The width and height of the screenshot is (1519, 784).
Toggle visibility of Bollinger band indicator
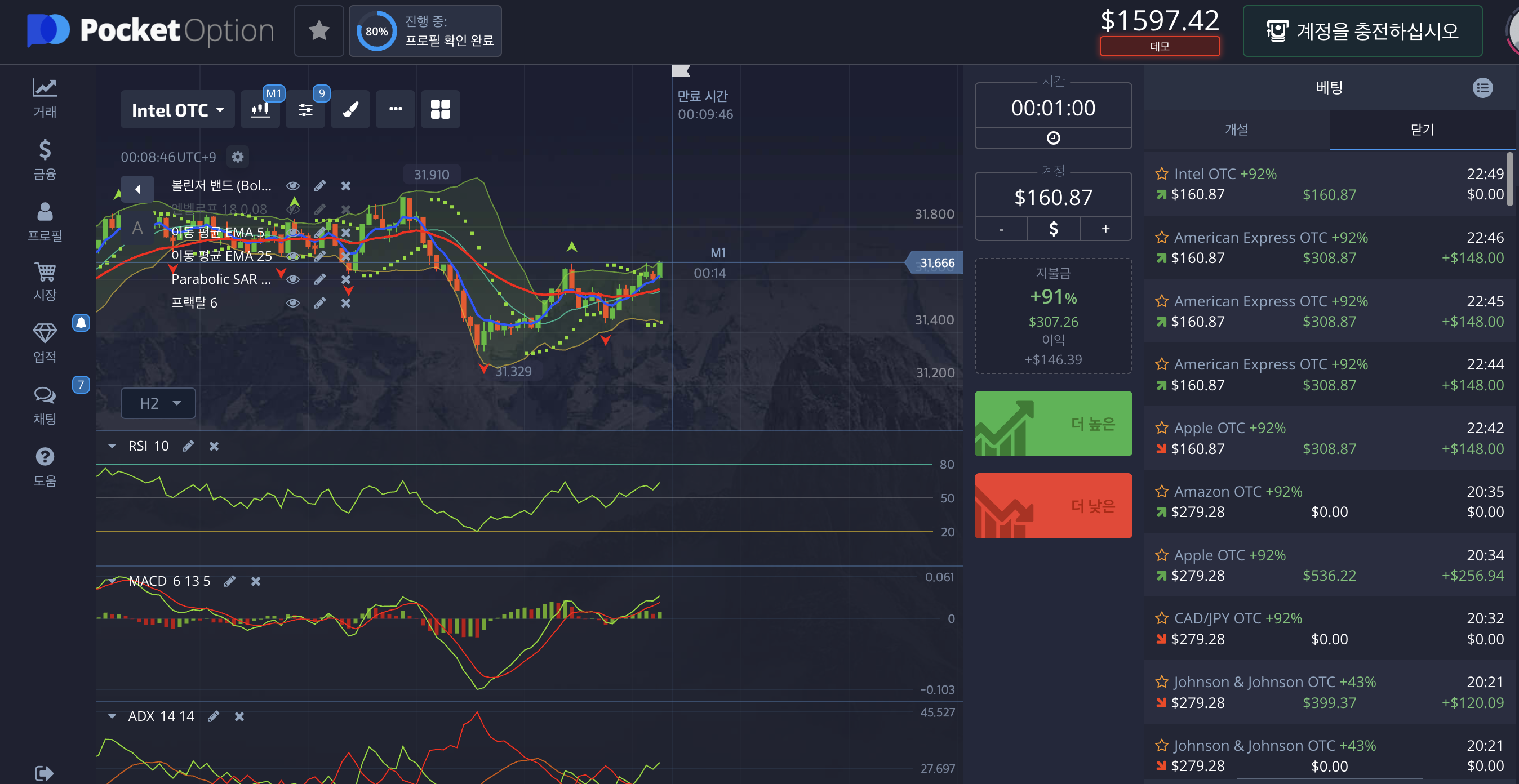(x=293, y=186)
